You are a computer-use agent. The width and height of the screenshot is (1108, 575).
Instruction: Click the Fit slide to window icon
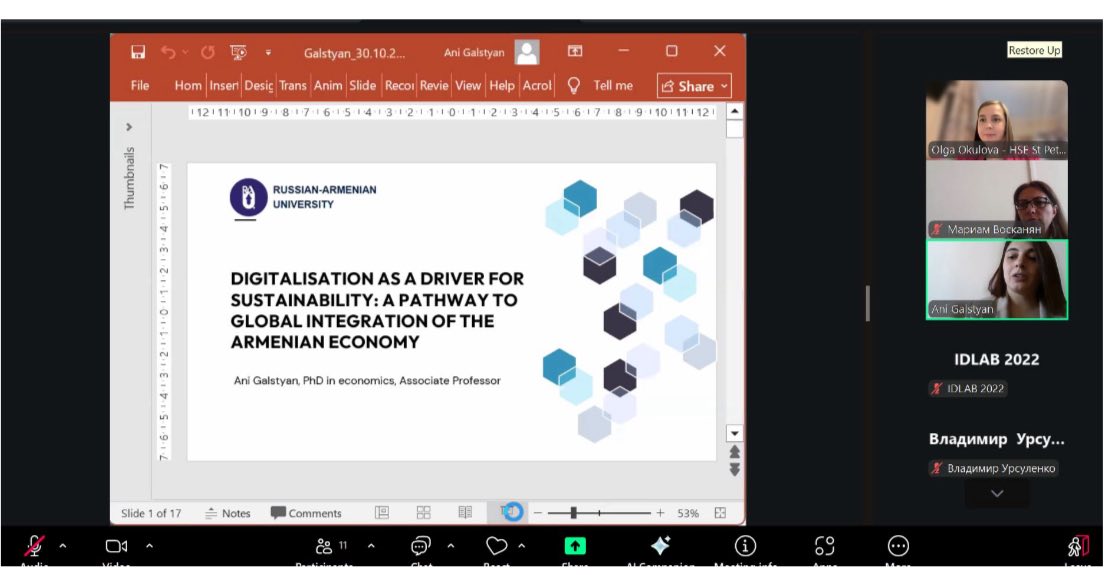(720, 513)
